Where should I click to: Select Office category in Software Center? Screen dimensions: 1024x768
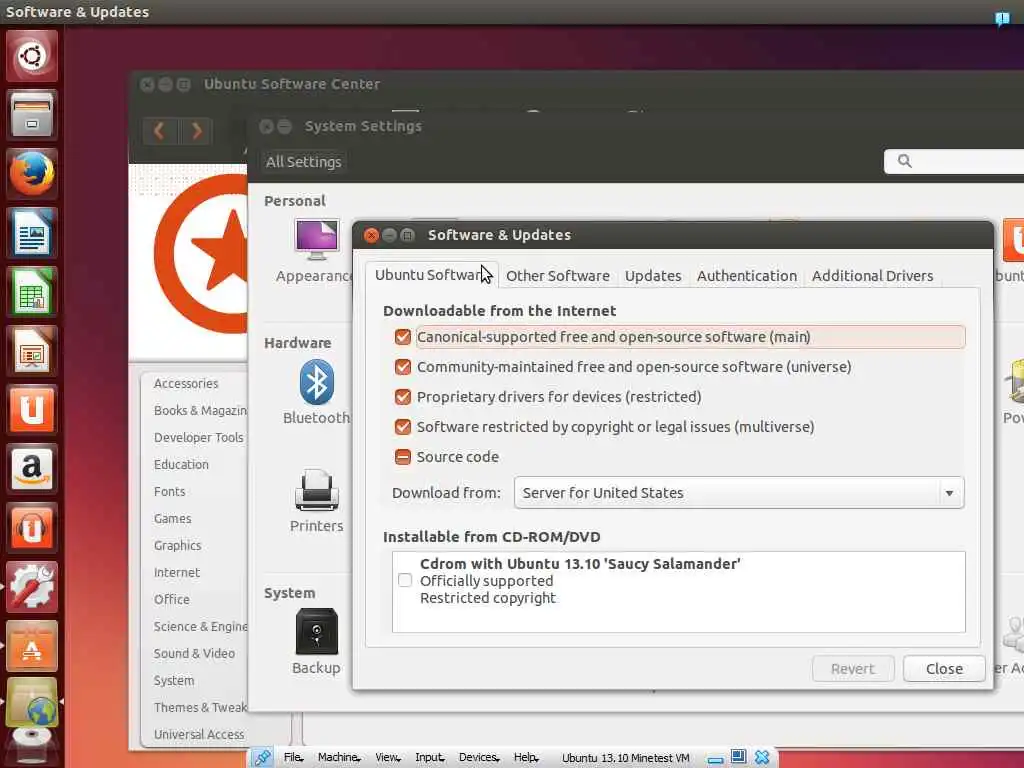172,599
